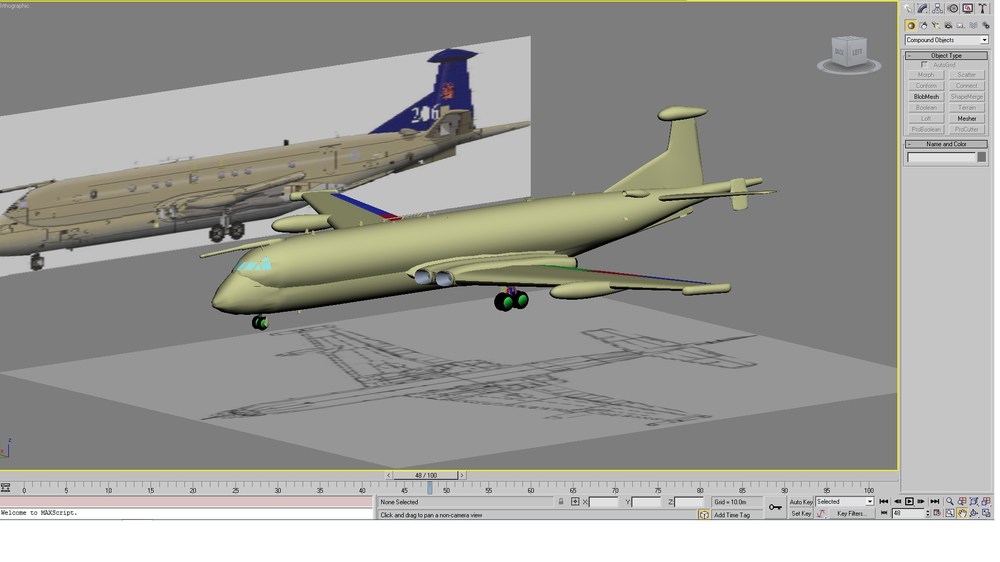This screenshot has width=1000, height=562.
Task: Open the Utilities hammer panel tab
Action: tap(983, 8)
